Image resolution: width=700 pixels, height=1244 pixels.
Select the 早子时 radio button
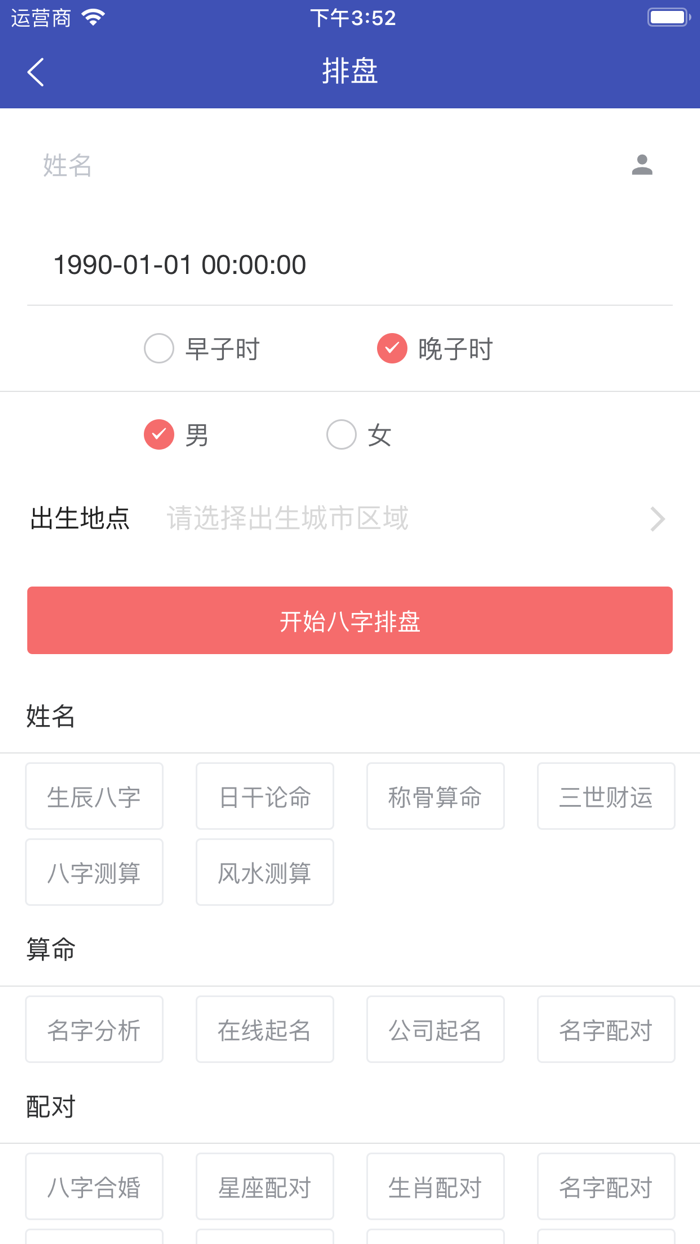point(158,349)
